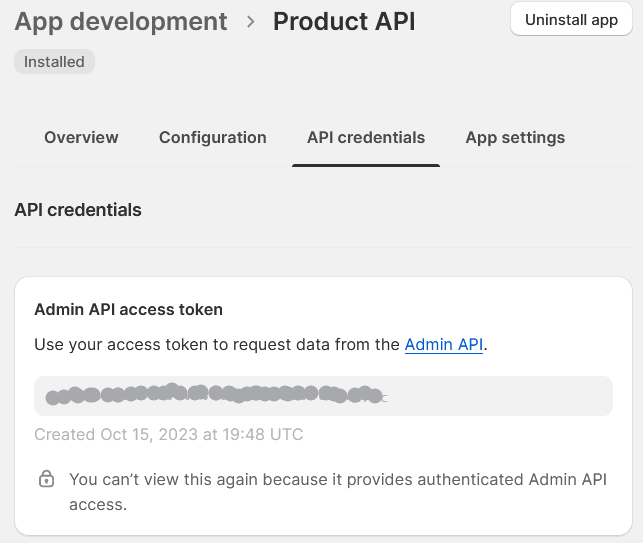Click the API credentials section heading
643x543 pixels.
pos(78,210)
